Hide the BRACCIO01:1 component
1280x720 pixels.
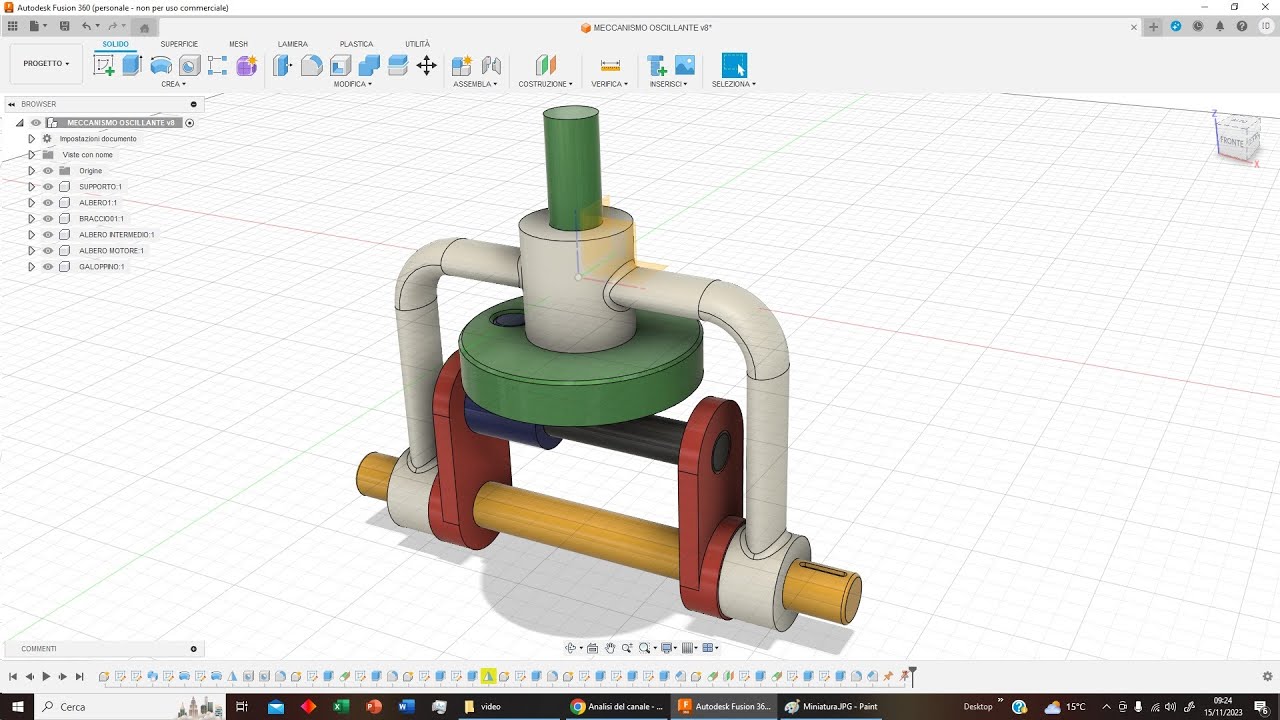click(48, 219)
